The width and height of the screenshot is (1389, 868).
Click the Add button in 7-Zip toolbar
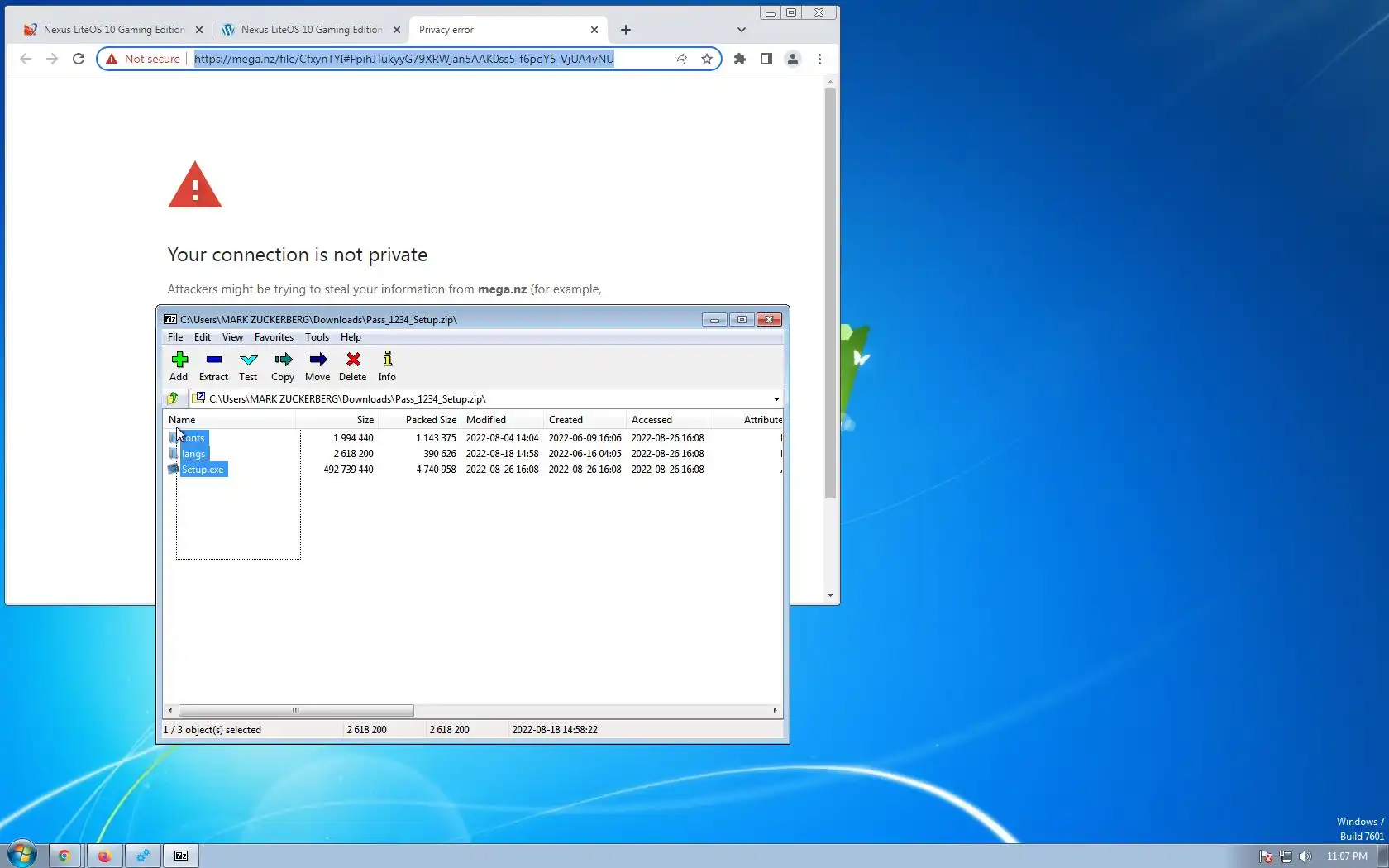coord(179,366)
